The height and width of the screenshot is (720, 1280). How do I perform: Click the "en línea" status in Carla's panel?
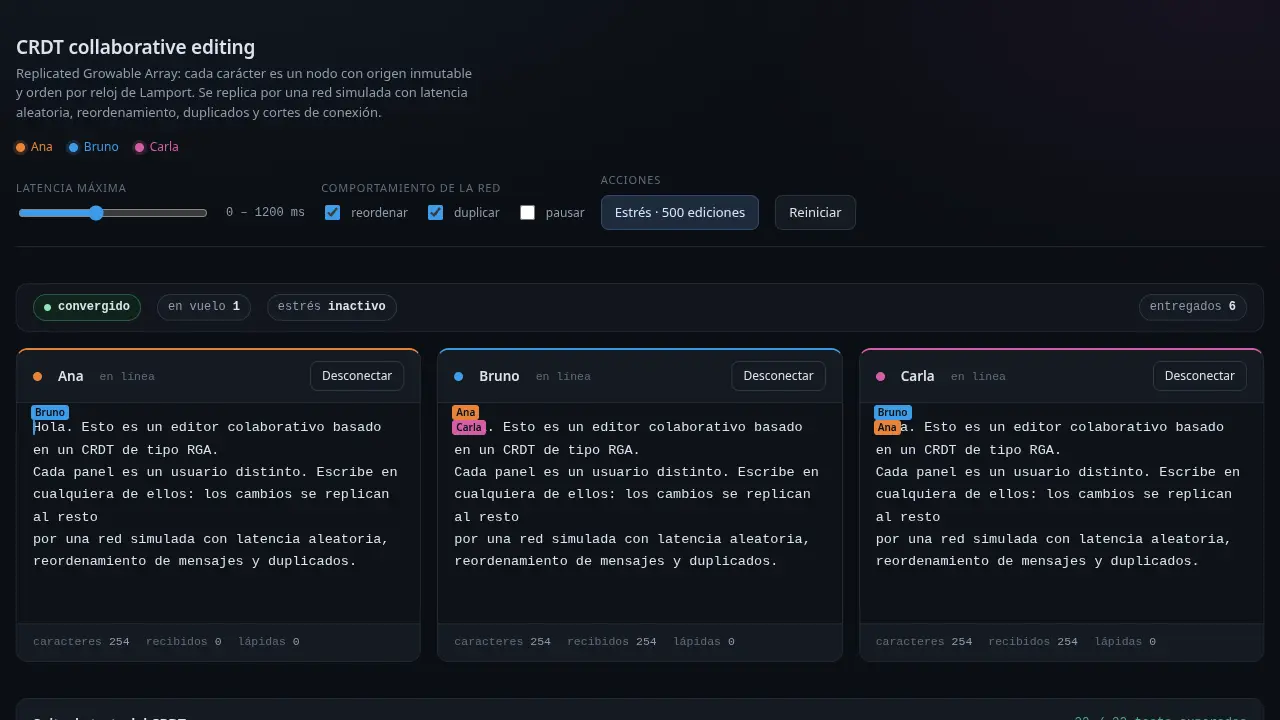[978, 377]
